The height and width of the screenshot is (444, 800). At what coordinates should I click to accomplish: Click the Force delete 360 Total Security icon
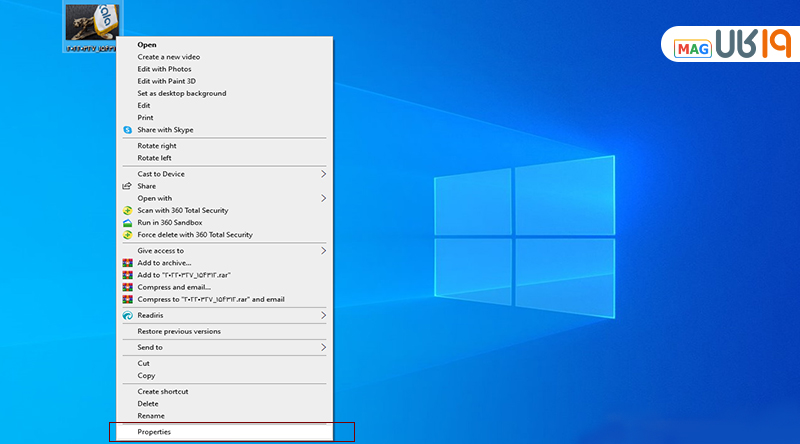[127, 235]
